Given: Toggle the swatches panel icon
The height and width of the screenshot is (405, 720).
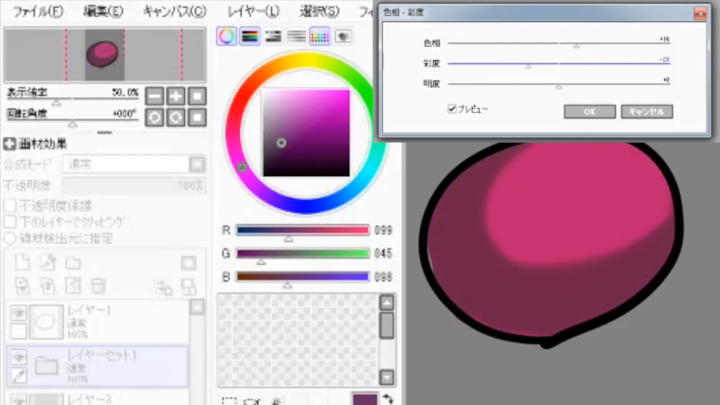Looking at the screenshot, I should pyautogui.click(x=320, y=36).
